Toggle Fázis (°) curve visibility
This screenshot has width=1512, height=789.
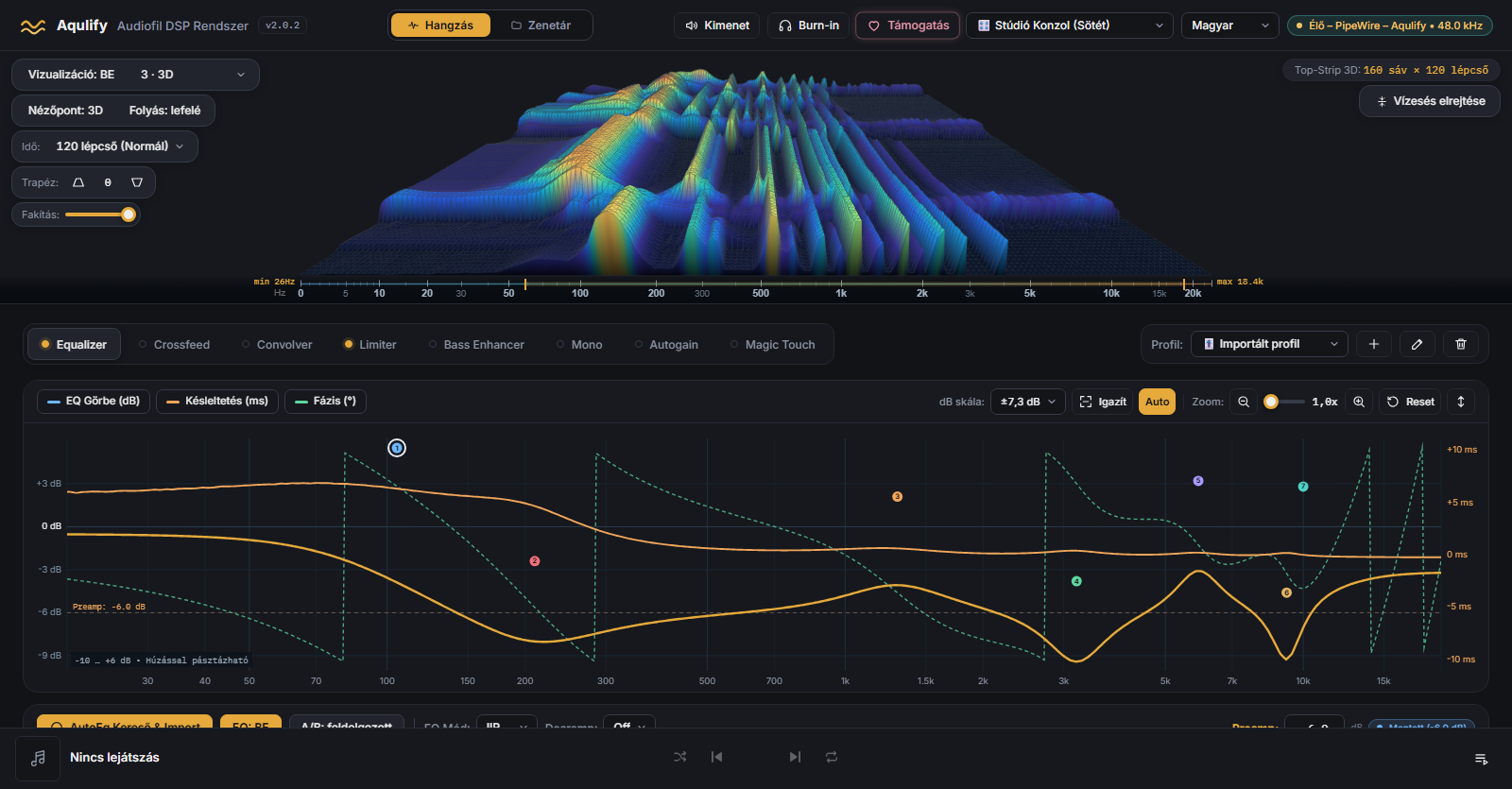[x=325, y=402]
